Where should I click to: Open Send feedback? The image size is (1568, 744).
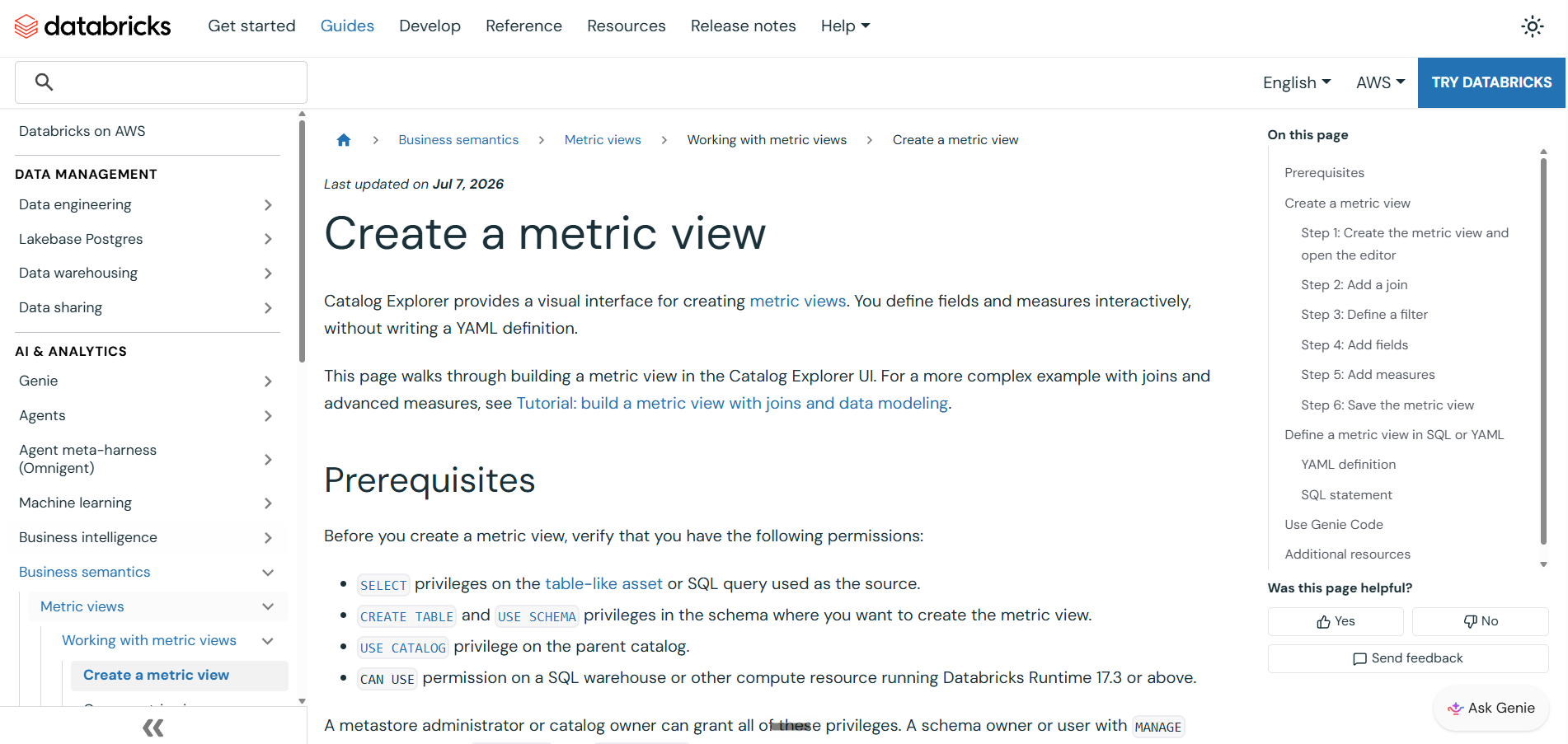pyautogui.click(x=1408, y=658)
